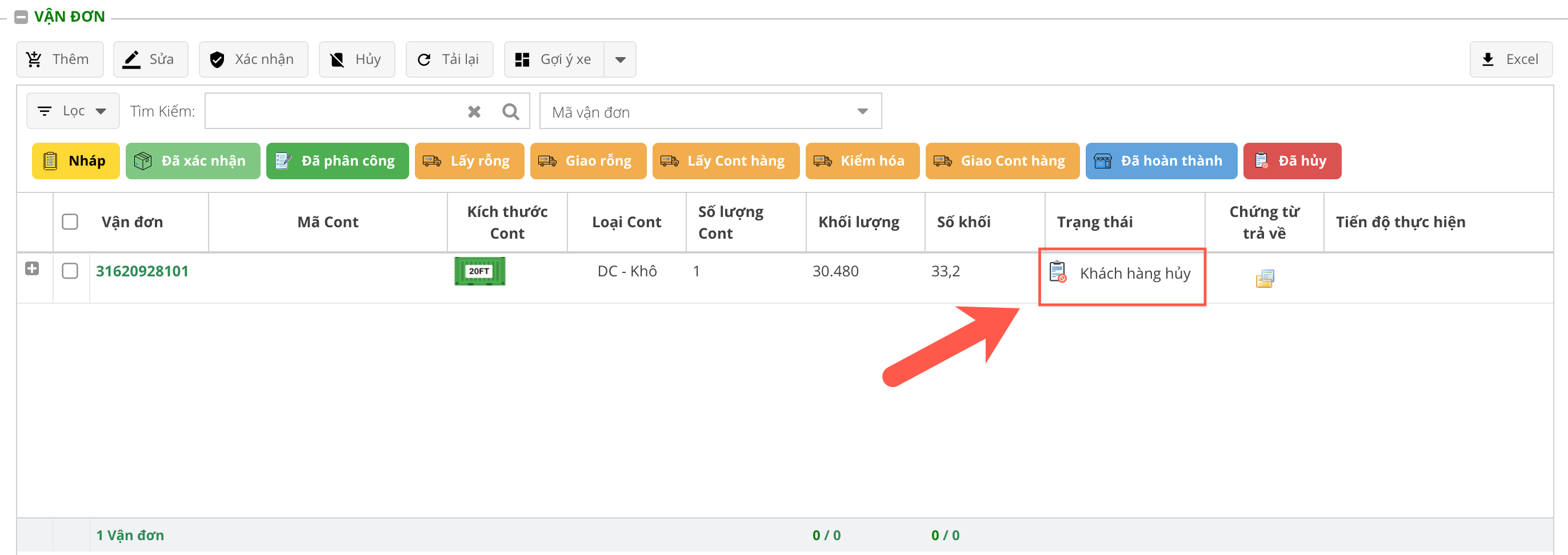Click the Tải lại reload button
1568x555 pixels.
[449, 59]
